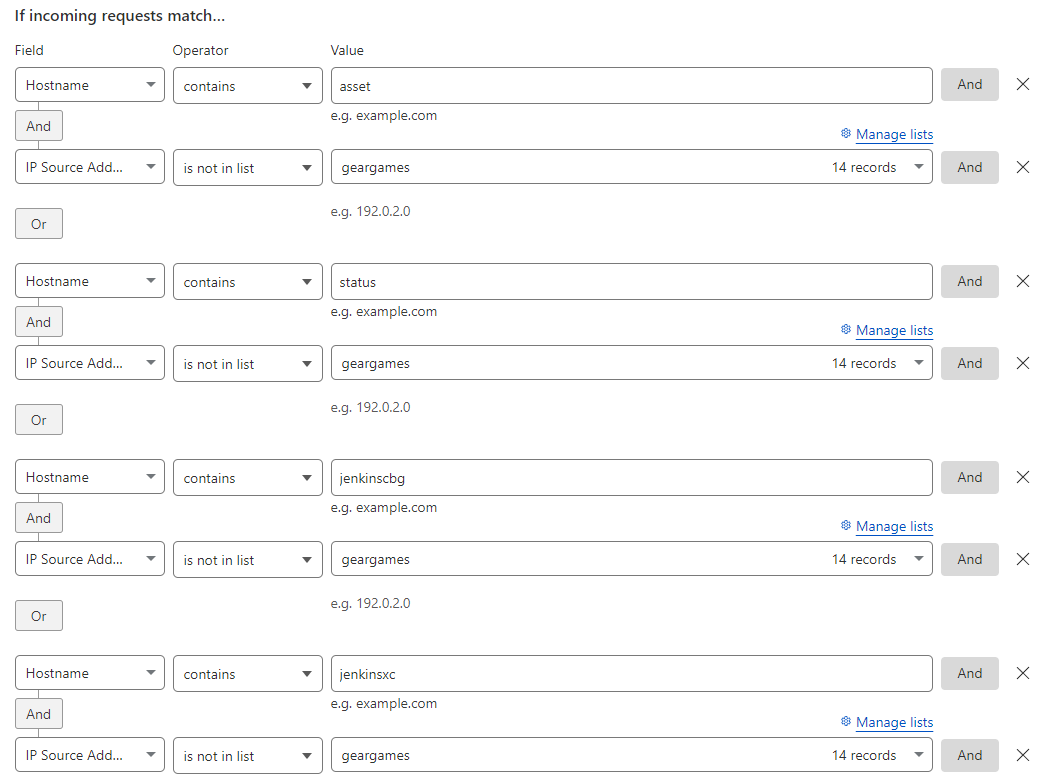Remove IP Source row under jenkinscbg rule
Image resolution: width=1041 pixels, height=783 pixels.
pyautogui.click(x=1022, y=559)
